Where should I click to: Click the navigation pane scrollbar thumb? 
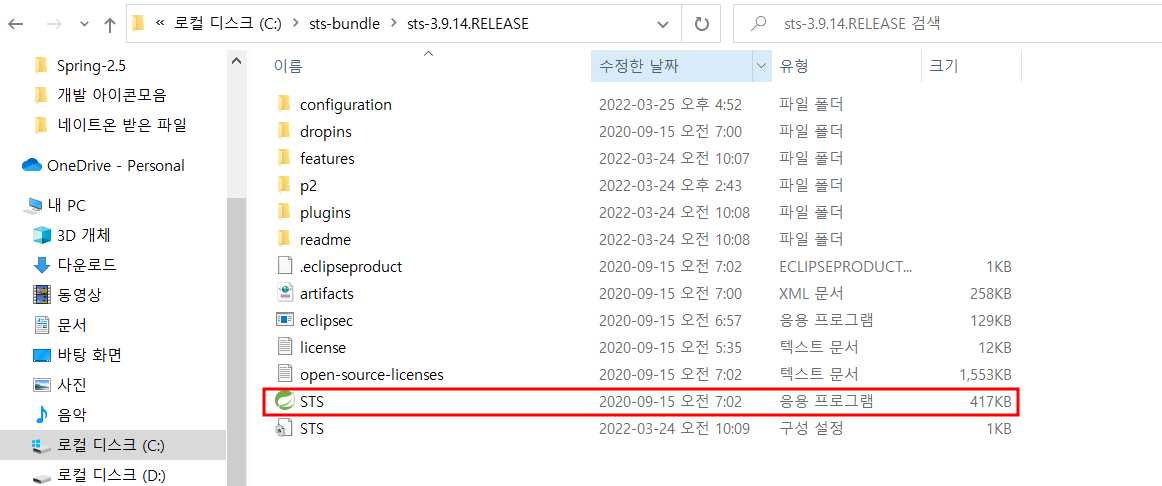point(236,341)
